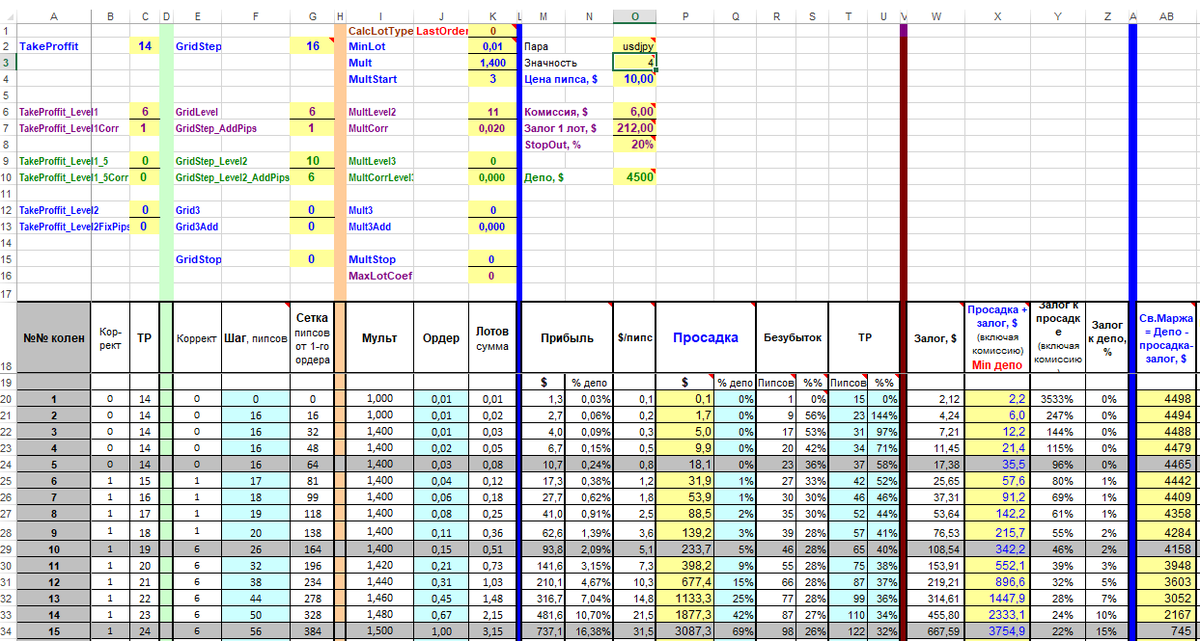This screenshot has height=641, width=1200.
Task: Click the StopOut value cell 20%
Action: [x=636, y=144]
